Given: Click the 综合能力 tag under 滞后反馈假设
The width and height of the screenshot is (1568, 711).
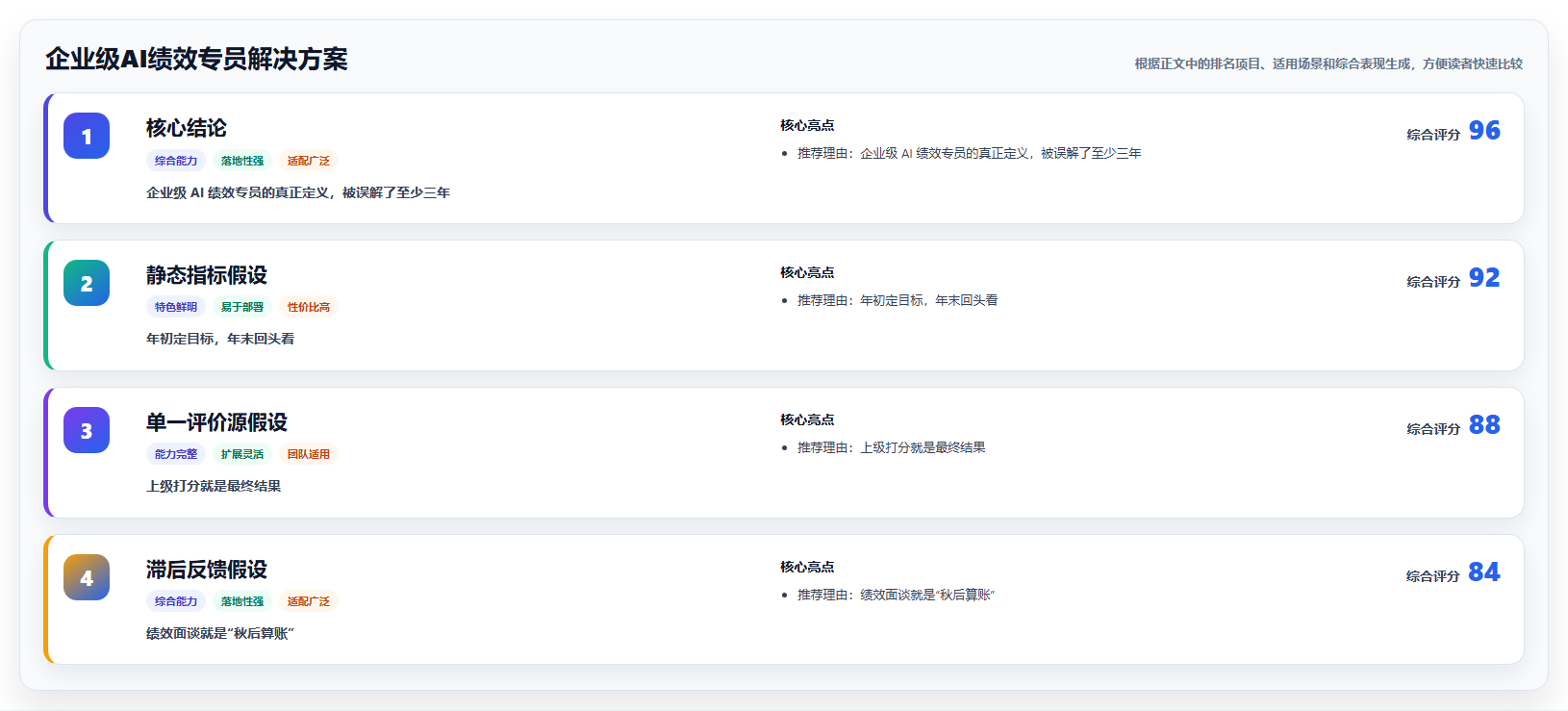Looking at the screenshot, I should 176,601.
